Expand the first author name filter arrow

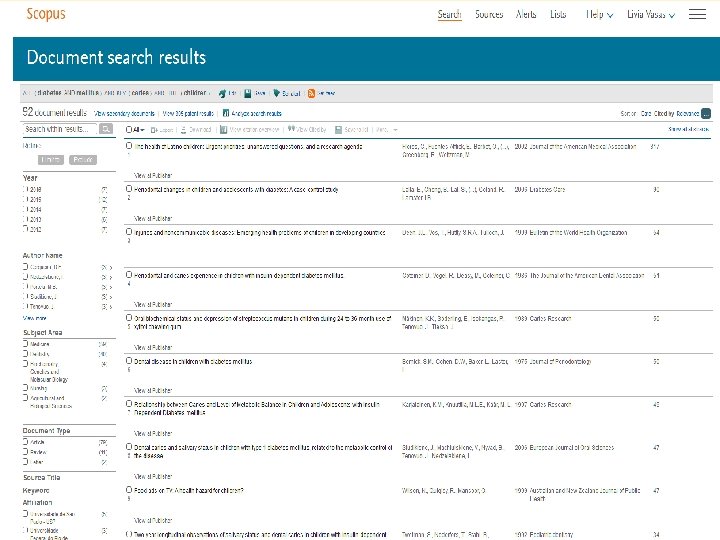111,267
